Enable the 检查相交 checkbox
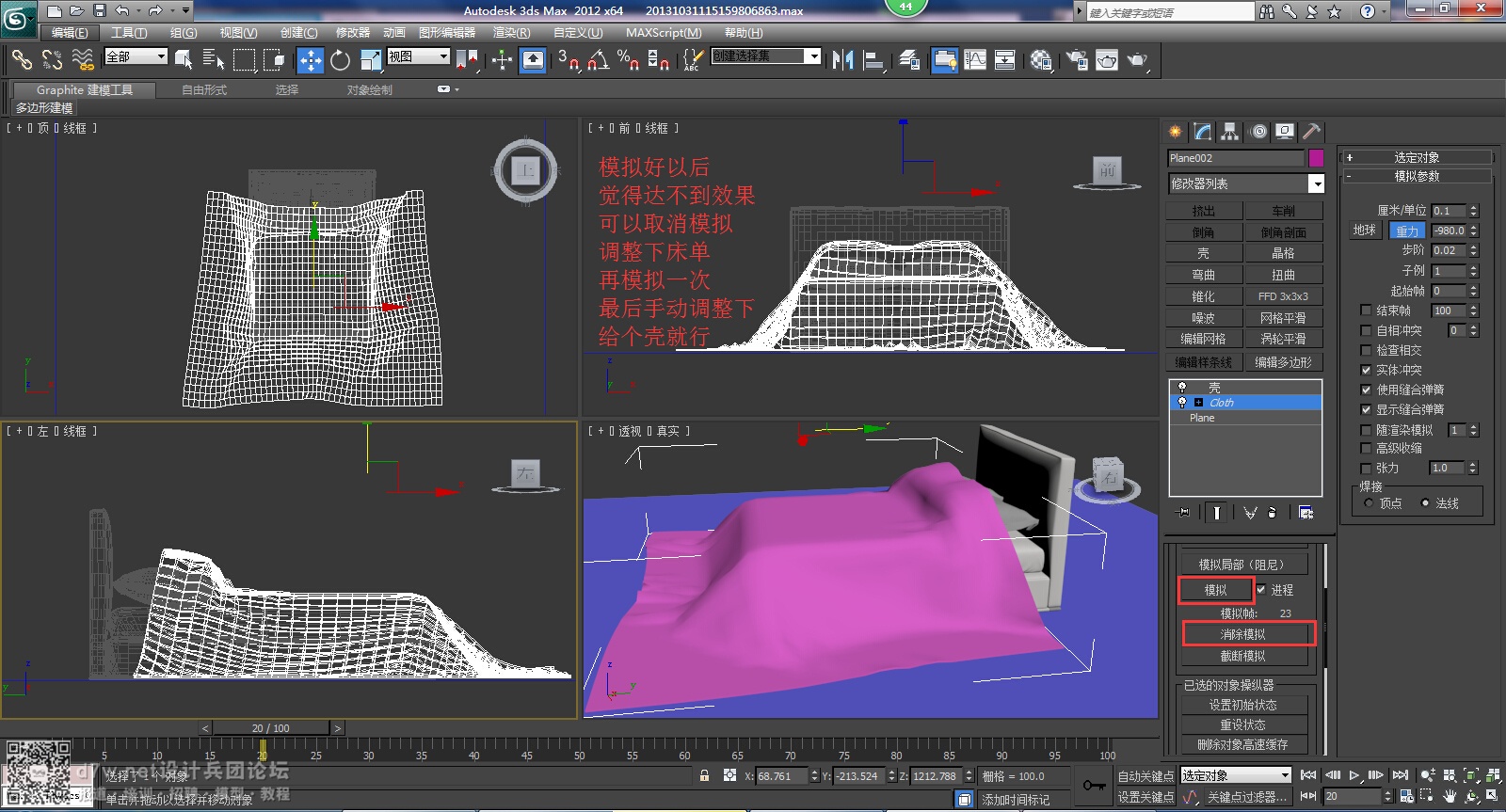This screenshot has width=1506, height=812. coord(1366,350)
